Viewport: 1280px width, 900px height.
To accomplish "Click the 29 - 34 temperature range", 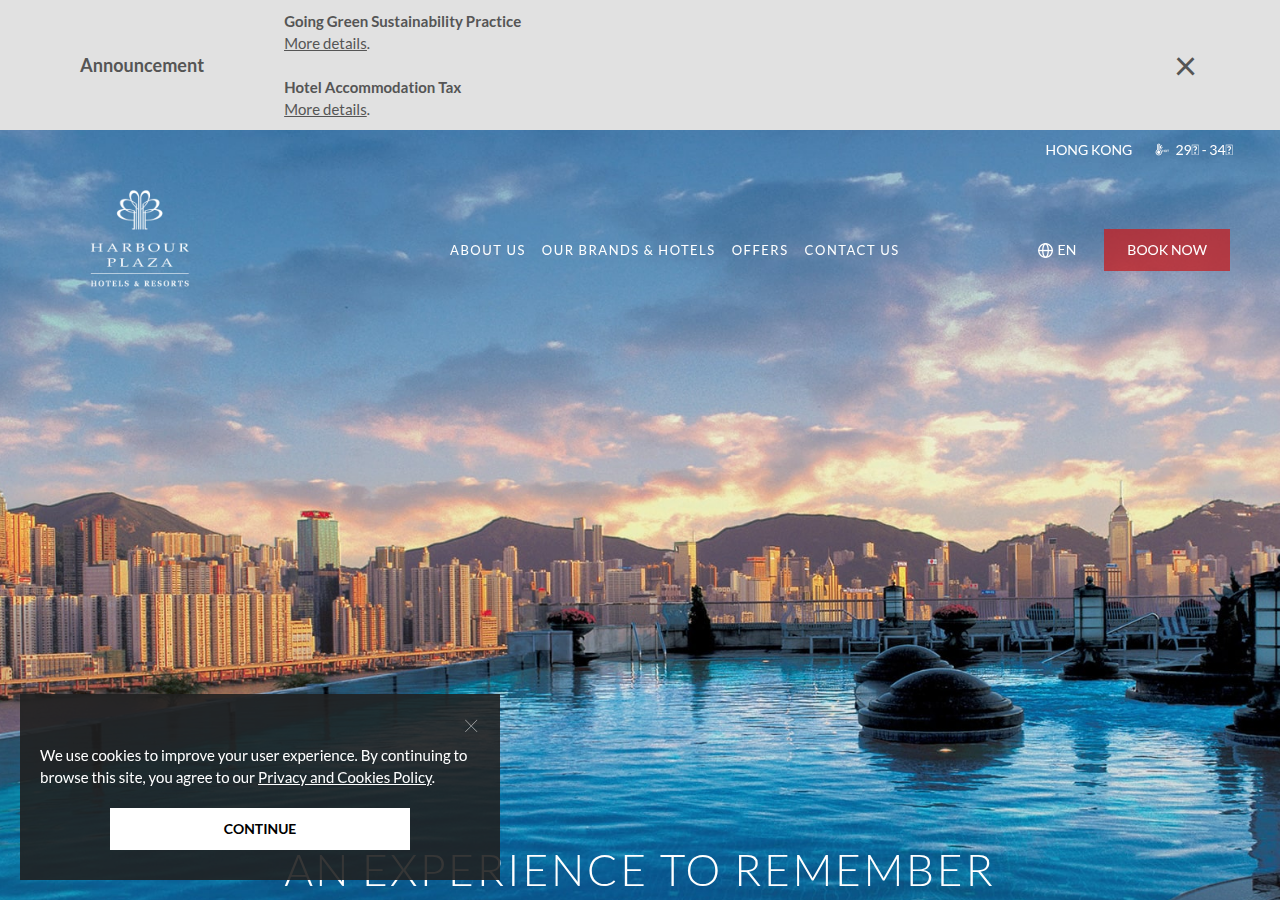I will tap(1204, 150).
